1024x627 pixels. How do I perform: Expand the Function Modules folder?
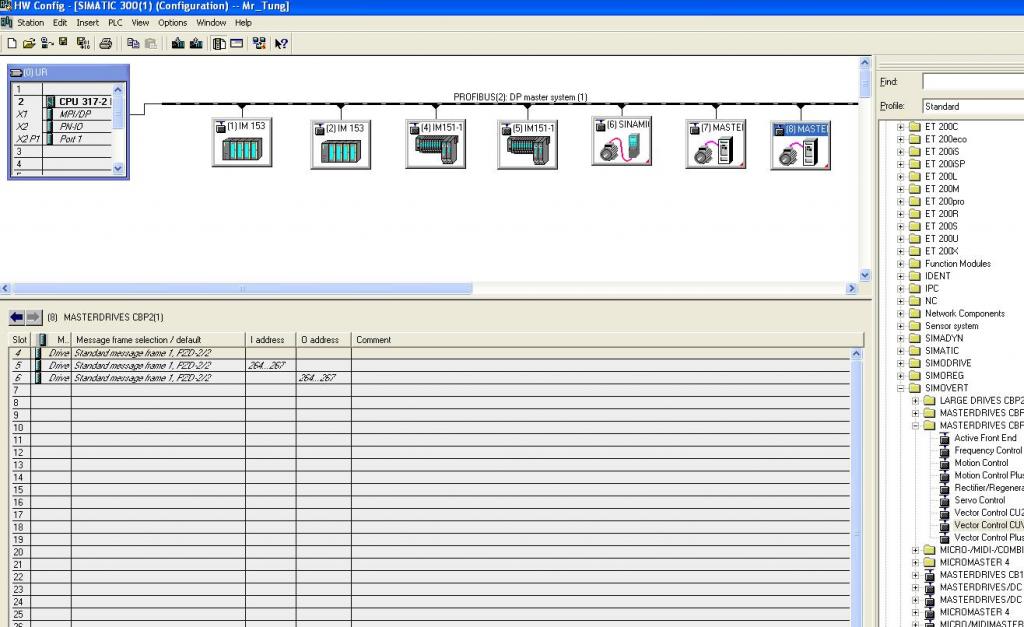coord(901,264)
